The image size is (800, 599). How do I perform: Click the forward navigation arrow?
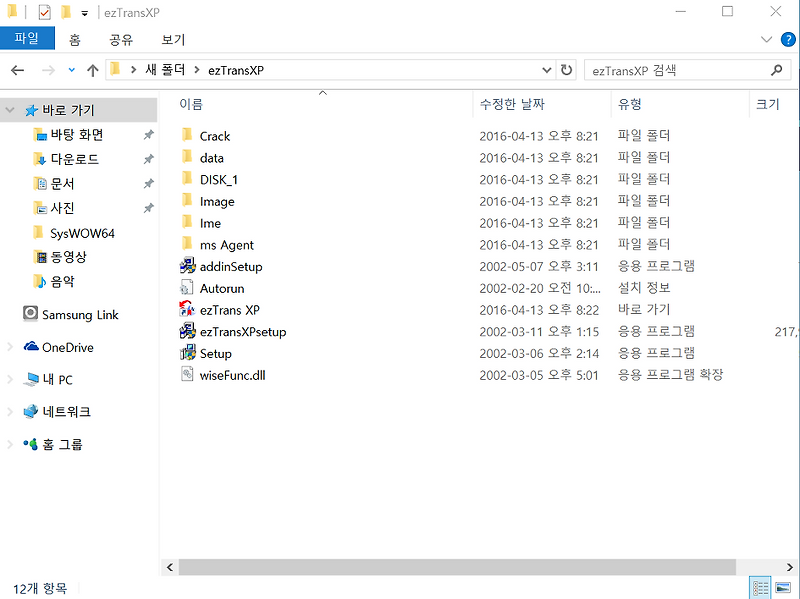pos(48,70)
